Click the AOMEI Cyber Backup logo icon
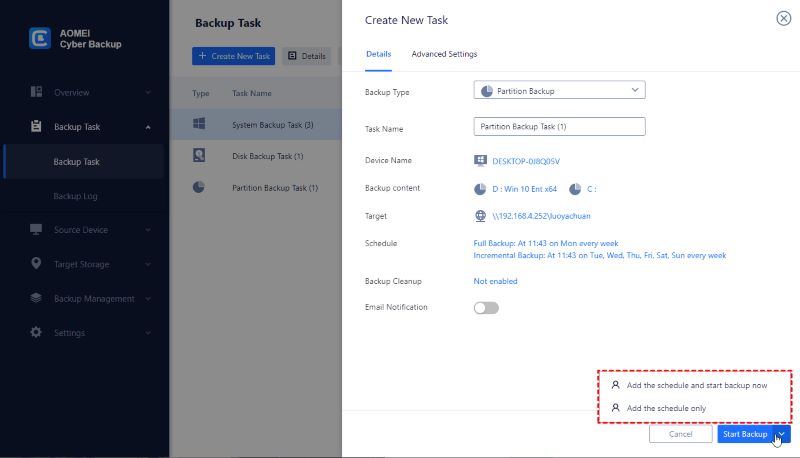 (40, 38)
